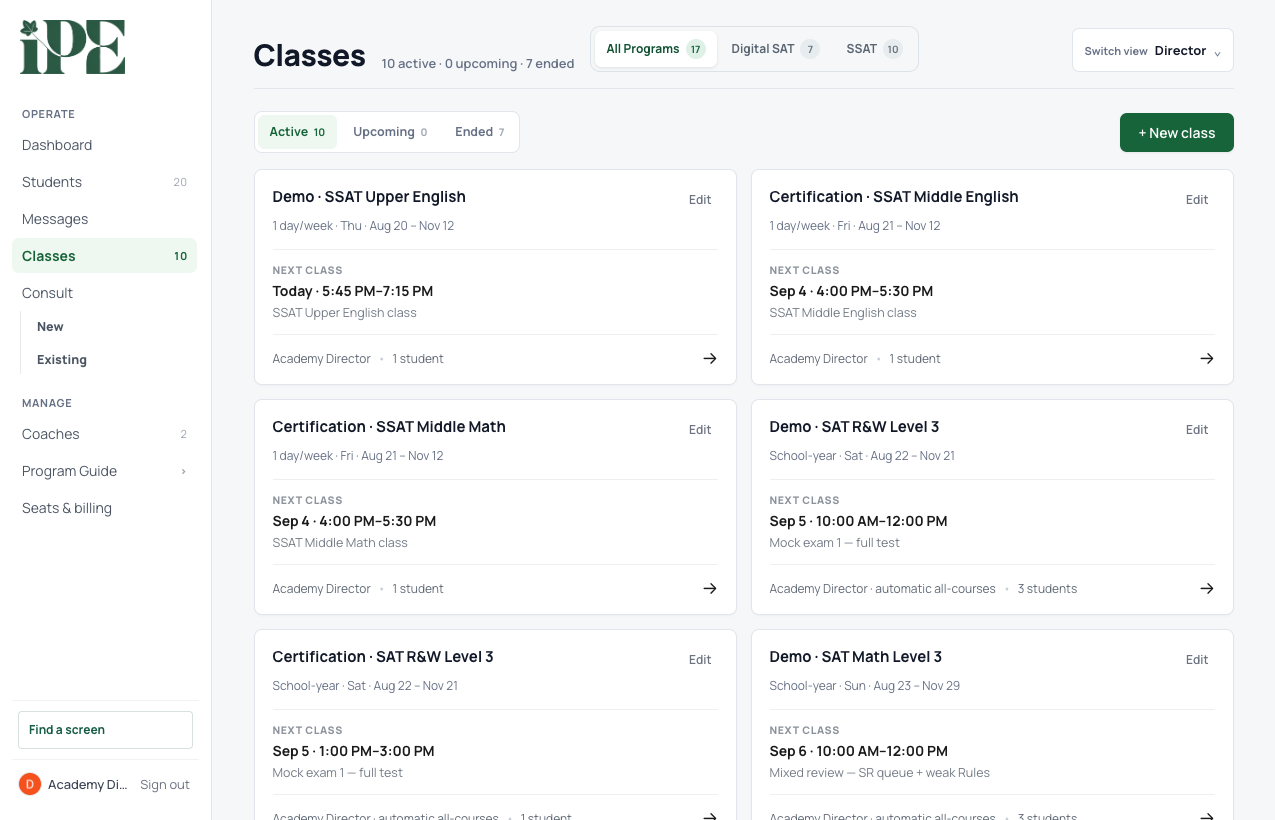Select the All Programs filter tab

coord(656,49)
